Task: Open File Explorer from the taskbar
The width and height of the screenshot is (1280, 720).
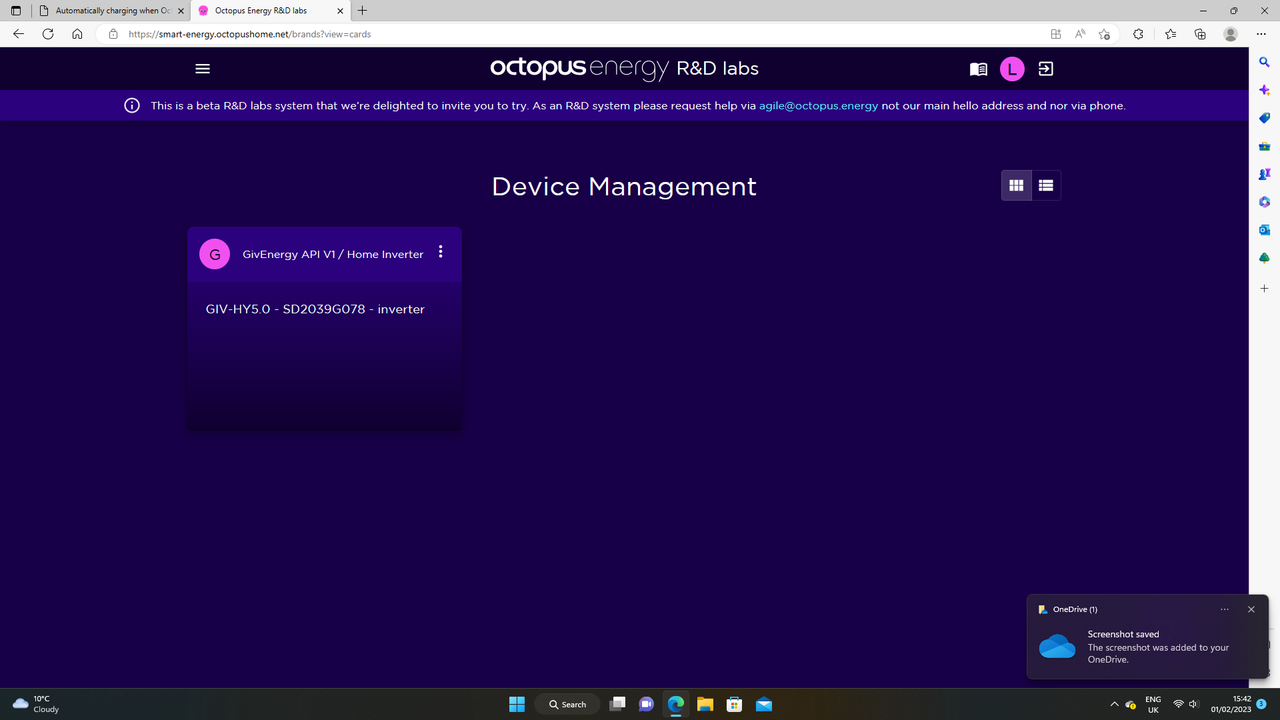Action: pos(705,704)
